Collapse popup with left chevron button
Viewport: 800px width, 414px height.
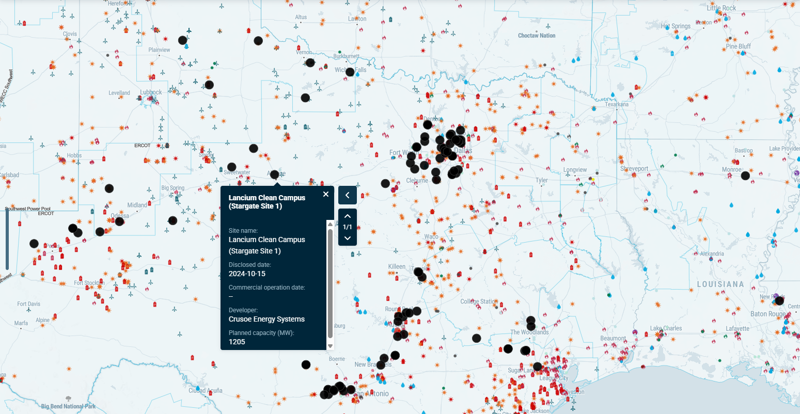coord(347,195)
